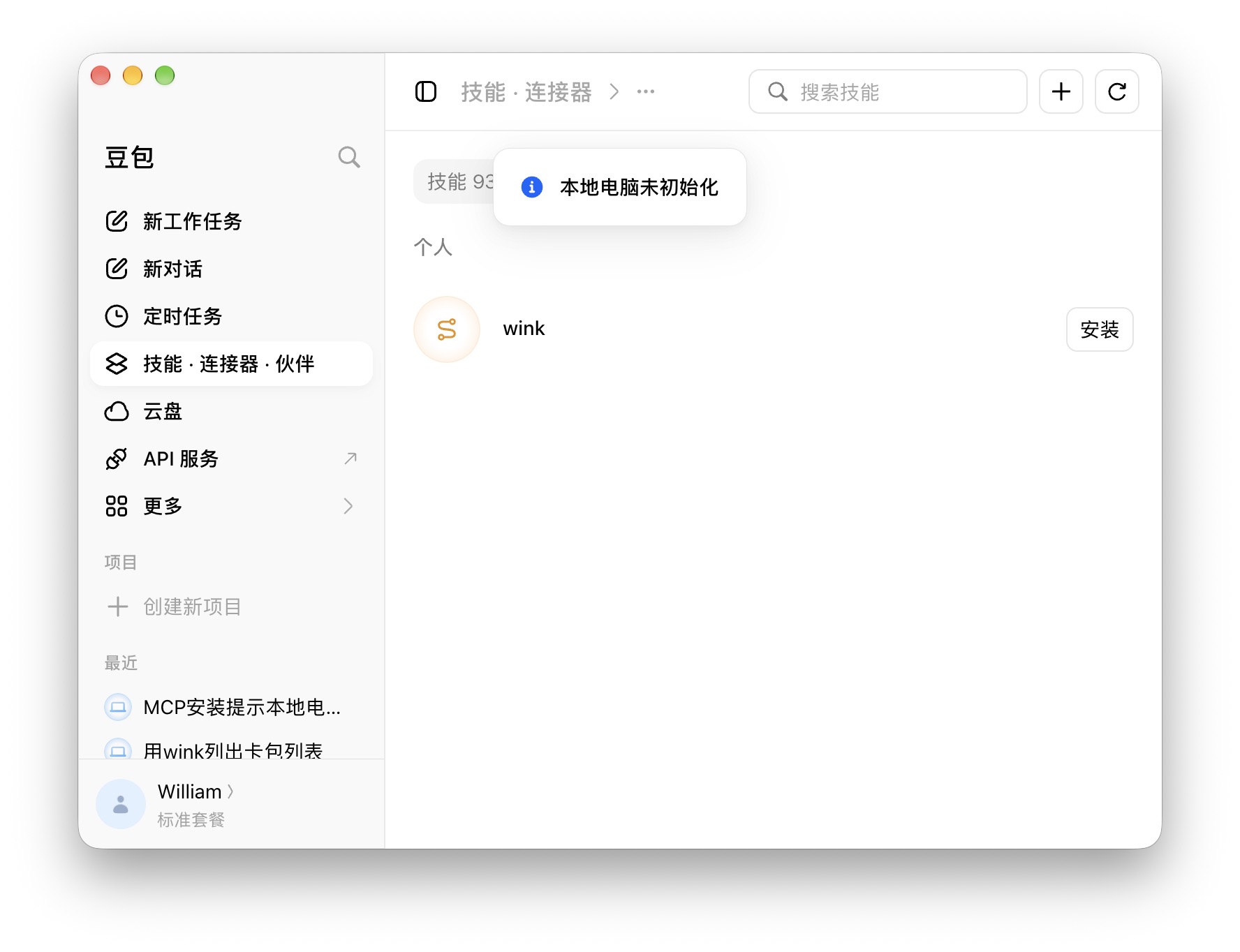Click the 技能 · 连接器 breadcrumb title
The image size is (1240, 952).
[x=526, y=91]
